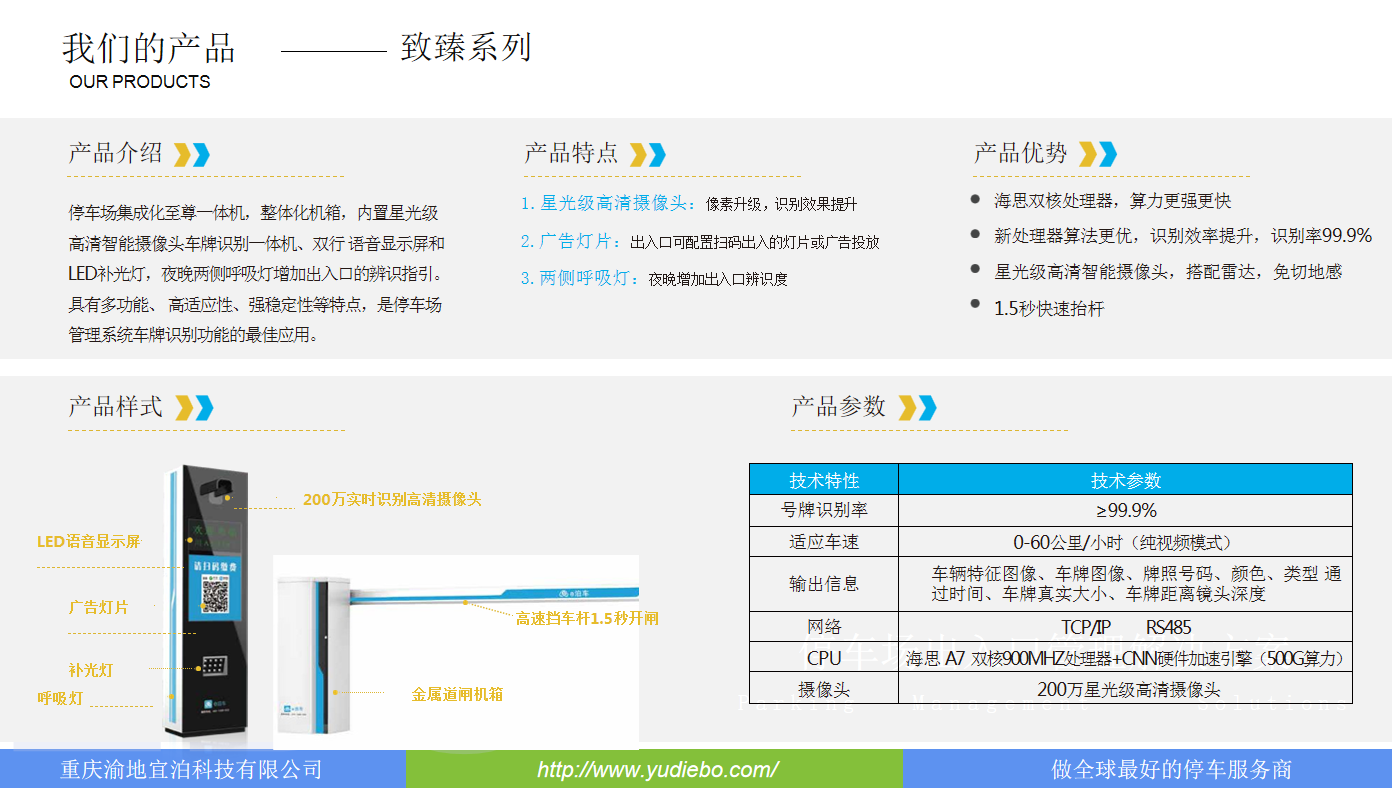Screen dimensions: 1392x788
Task: Open the http://www.yudiebo.com/ link
Action: 657,770
